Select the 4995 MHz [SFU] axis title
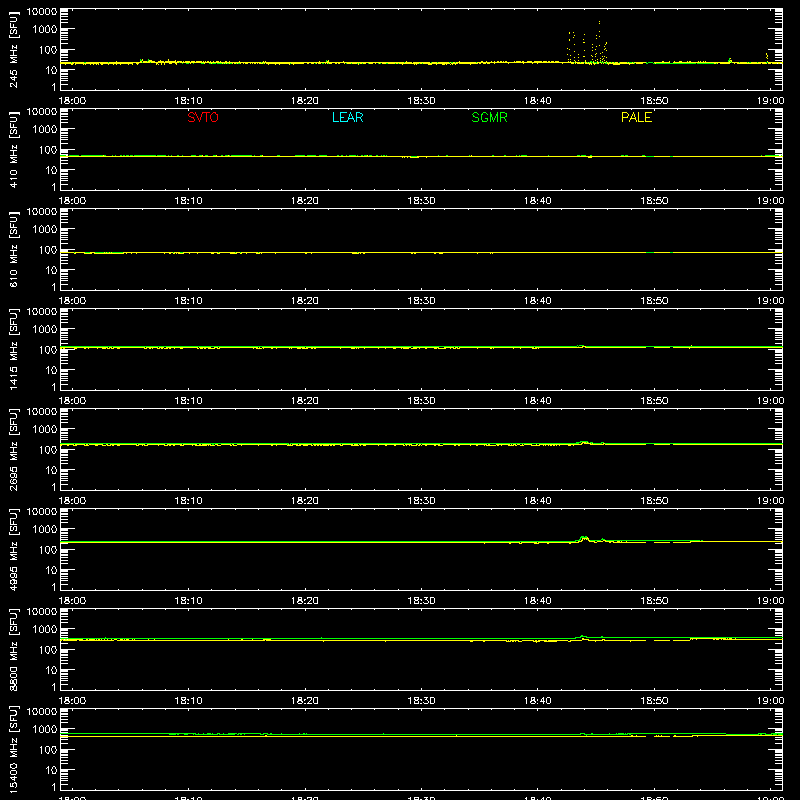 (14, 549)
